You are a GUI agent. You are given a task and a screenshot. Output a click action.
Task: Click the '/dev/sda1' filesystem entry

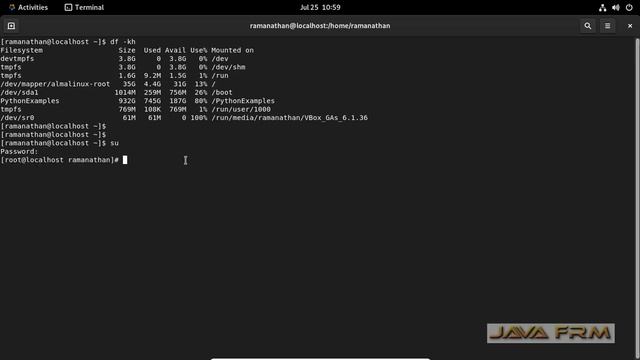pyautogui.click(x=19, y=92)
